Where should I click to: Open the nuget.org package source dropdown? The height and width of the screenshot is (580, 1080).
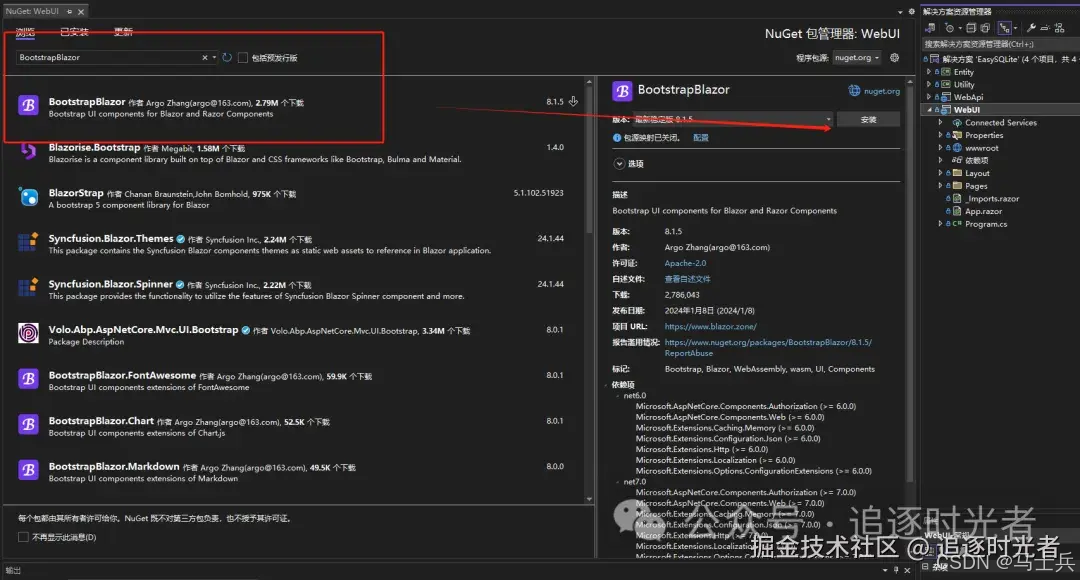[x=856, y=58]
